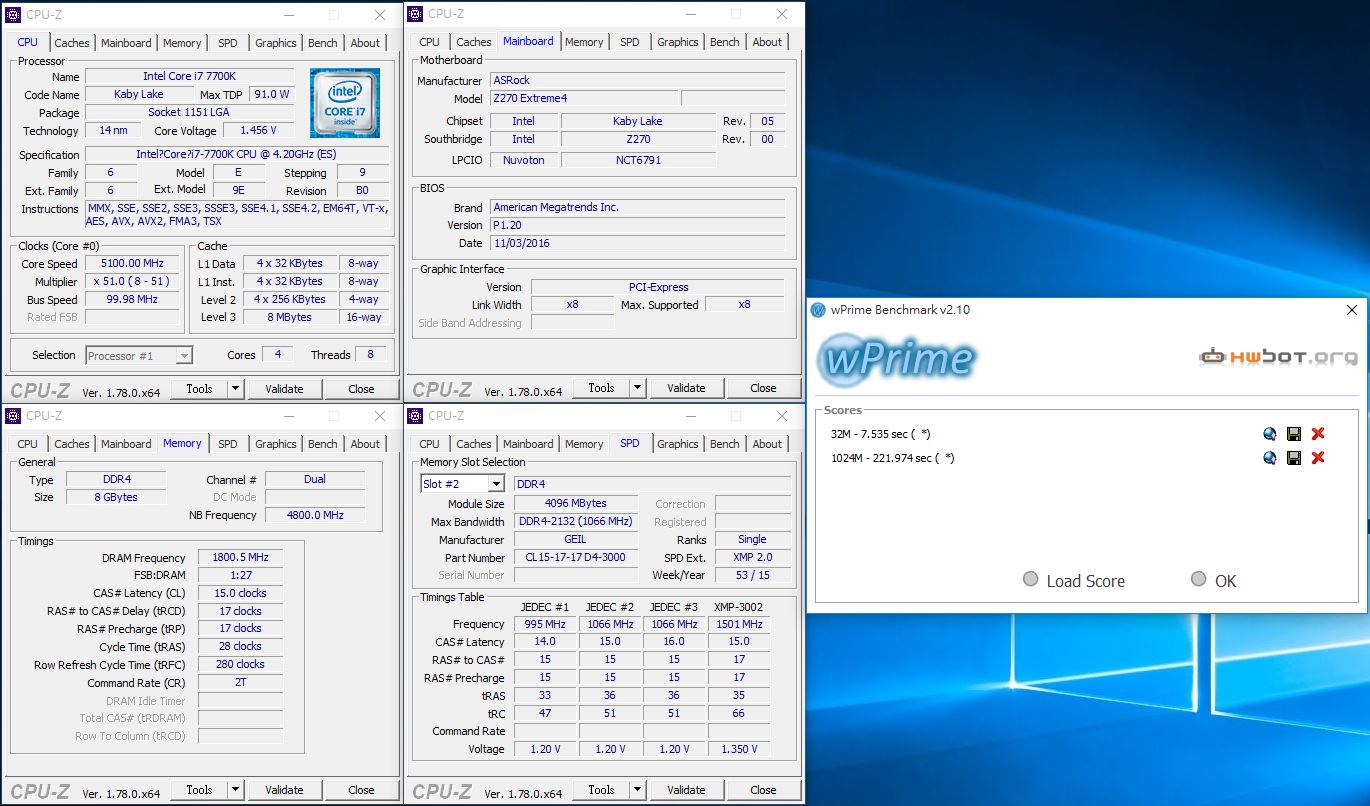The height and width of the screenshot is (806, 1370).
Task: Click Tools button in the SPD-tab window
Action: (601, 790)
